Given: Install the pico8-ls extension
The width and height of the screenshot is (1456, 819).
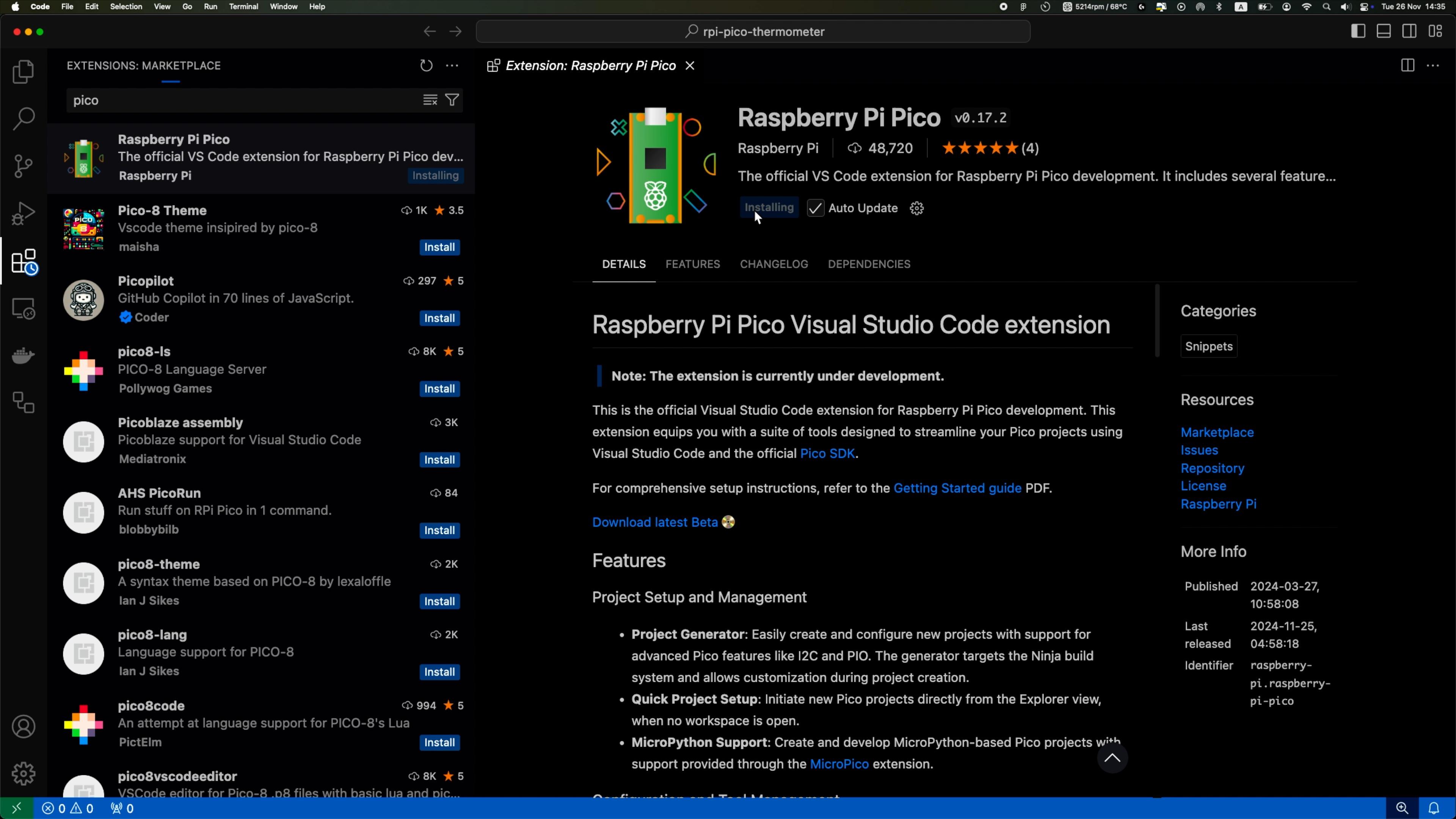Looking at the screenshot, I should pos(439,389).
